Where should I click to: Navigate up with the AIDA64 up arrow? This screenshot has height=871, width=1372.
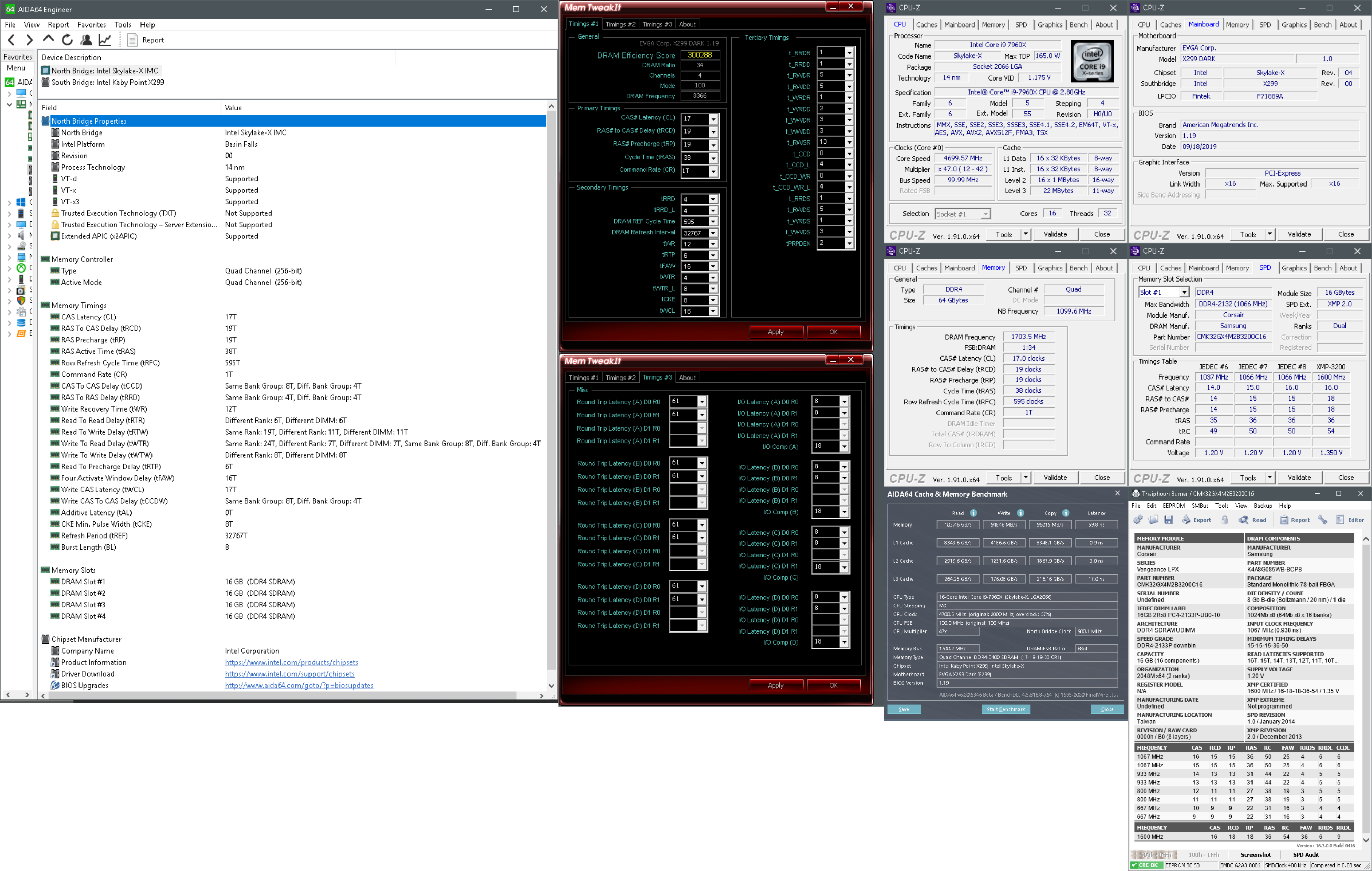(x=49, y=39)
